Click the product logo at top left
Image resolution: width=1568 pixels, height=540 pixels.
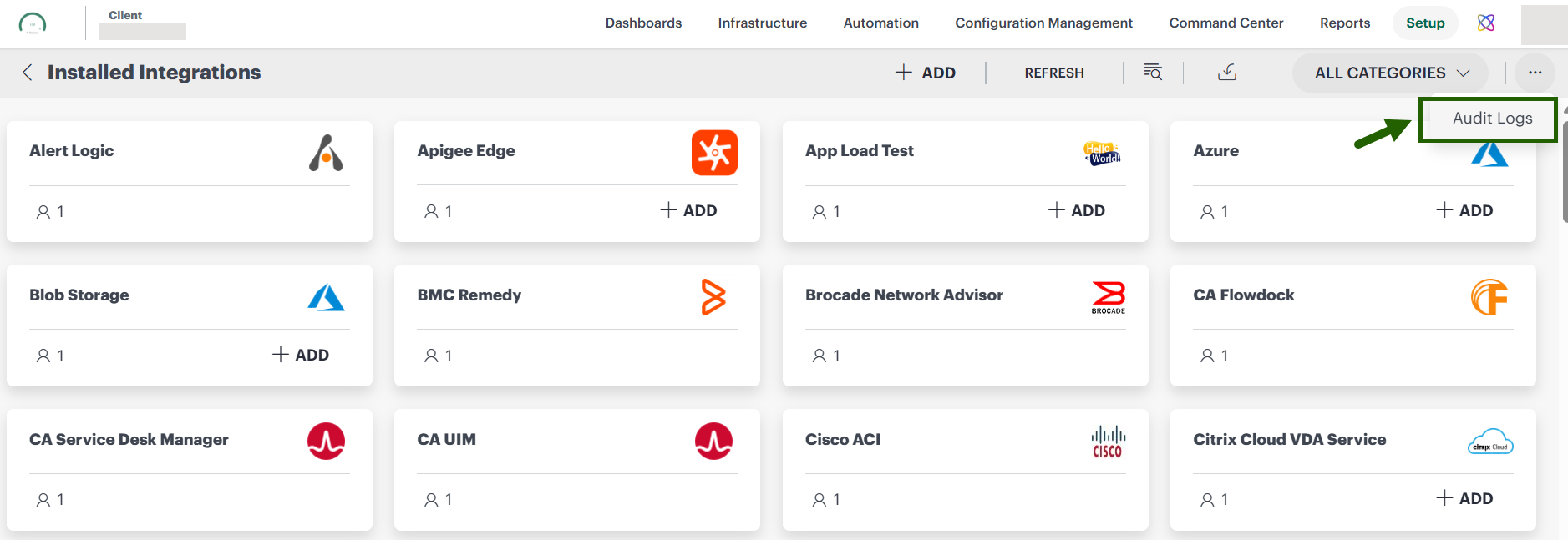pyautogui.click(x=33, y=23)
